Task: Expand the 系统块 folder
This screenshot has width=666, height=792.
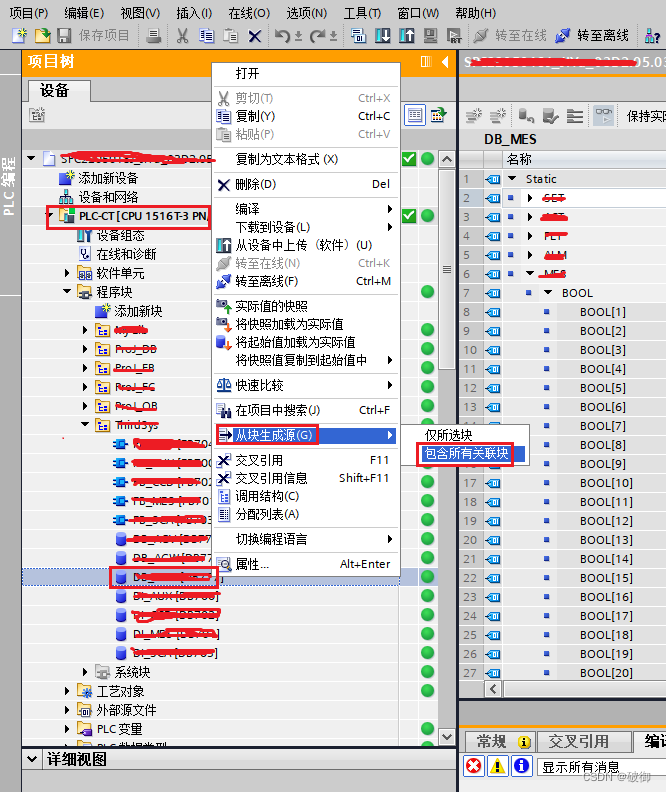Action: click(85, 672)
